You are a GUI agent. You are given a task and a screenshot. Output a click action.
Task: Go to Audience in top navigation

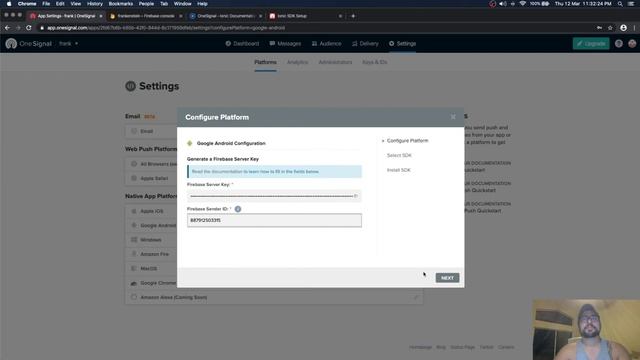click(x=326, y=44)
